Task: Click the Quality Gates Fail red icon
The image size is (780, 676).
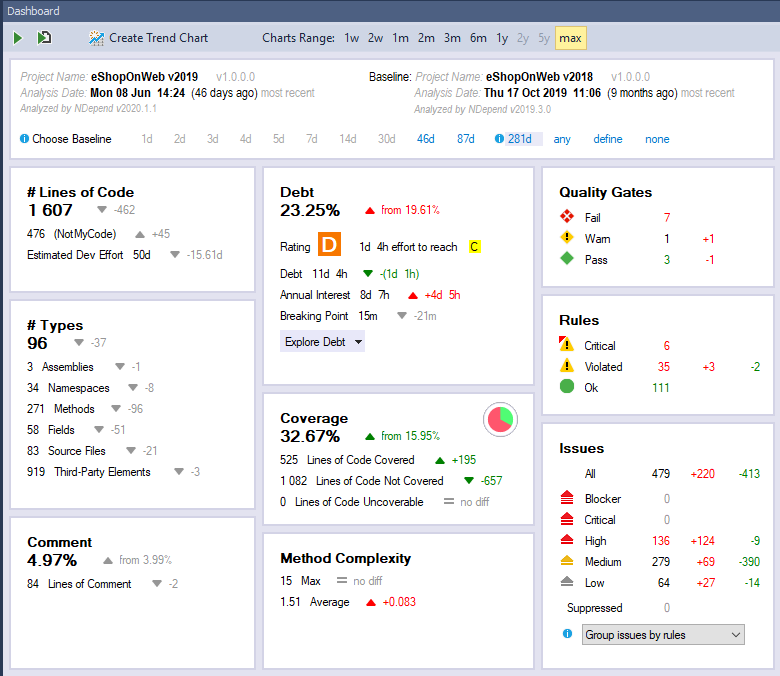Action: pos(567,217)
